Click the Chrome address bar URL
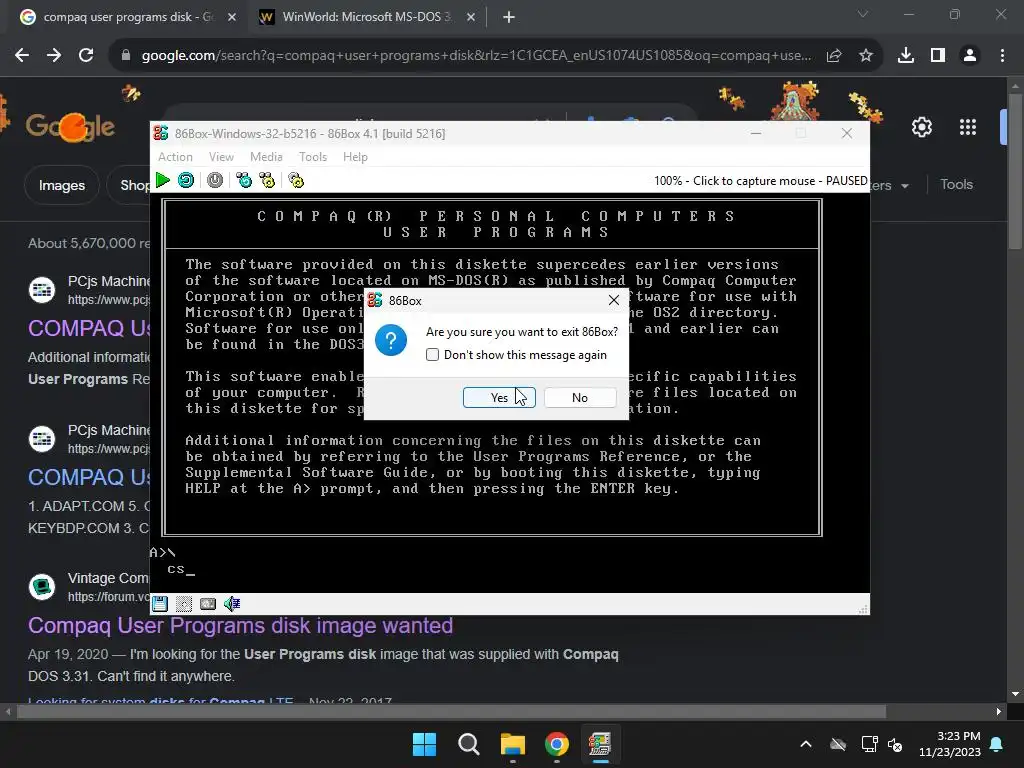The image size is (1024, 768). pyautogui.click(x=477, y=56)
